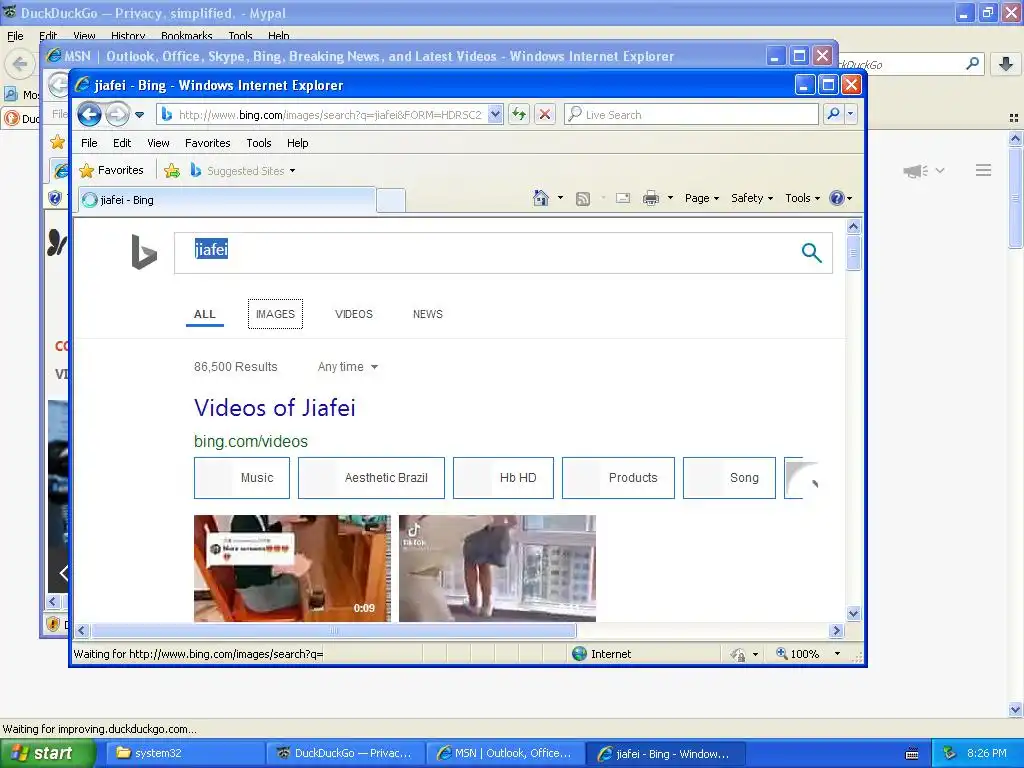The image size is (1024, 768).
Task: Click the Live Search magnifier button
Action: [833, 115]
